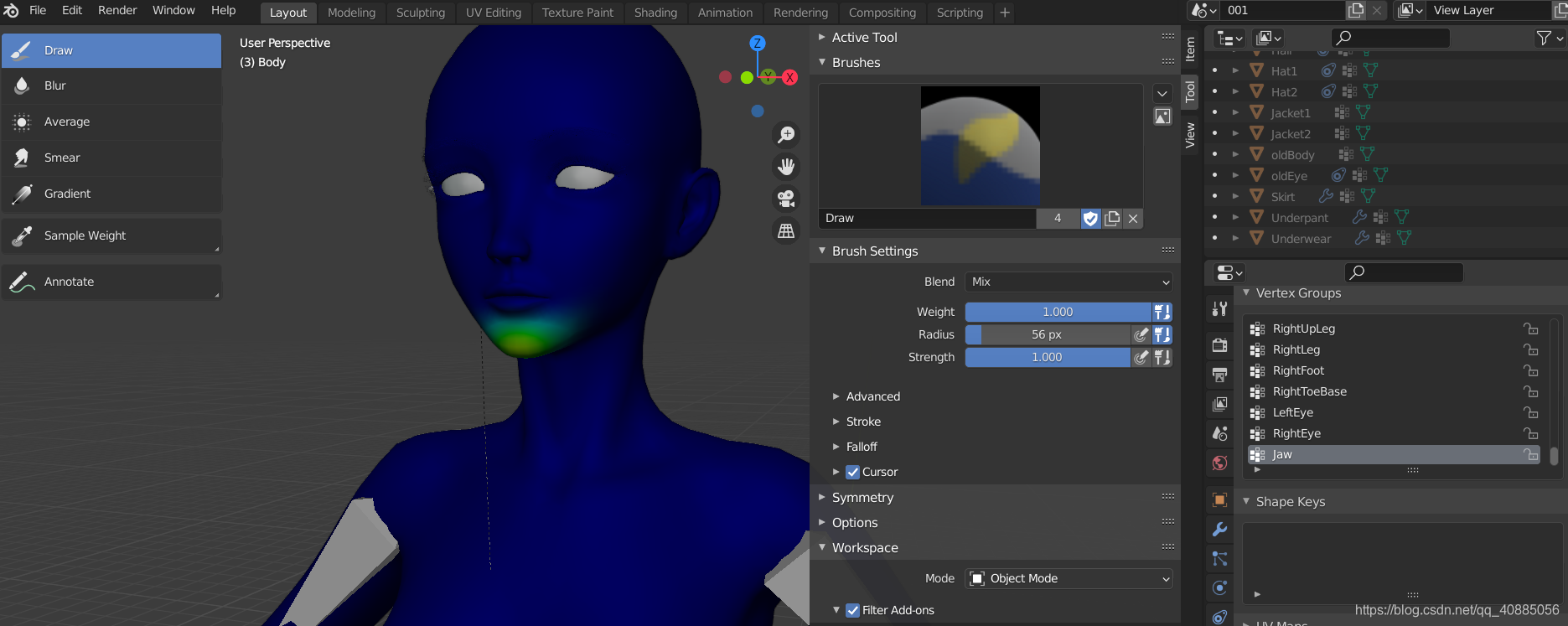Toggle unified Radius setting button
The height and width of the screenshot is (626, 1568).
tap(1162, 334)
